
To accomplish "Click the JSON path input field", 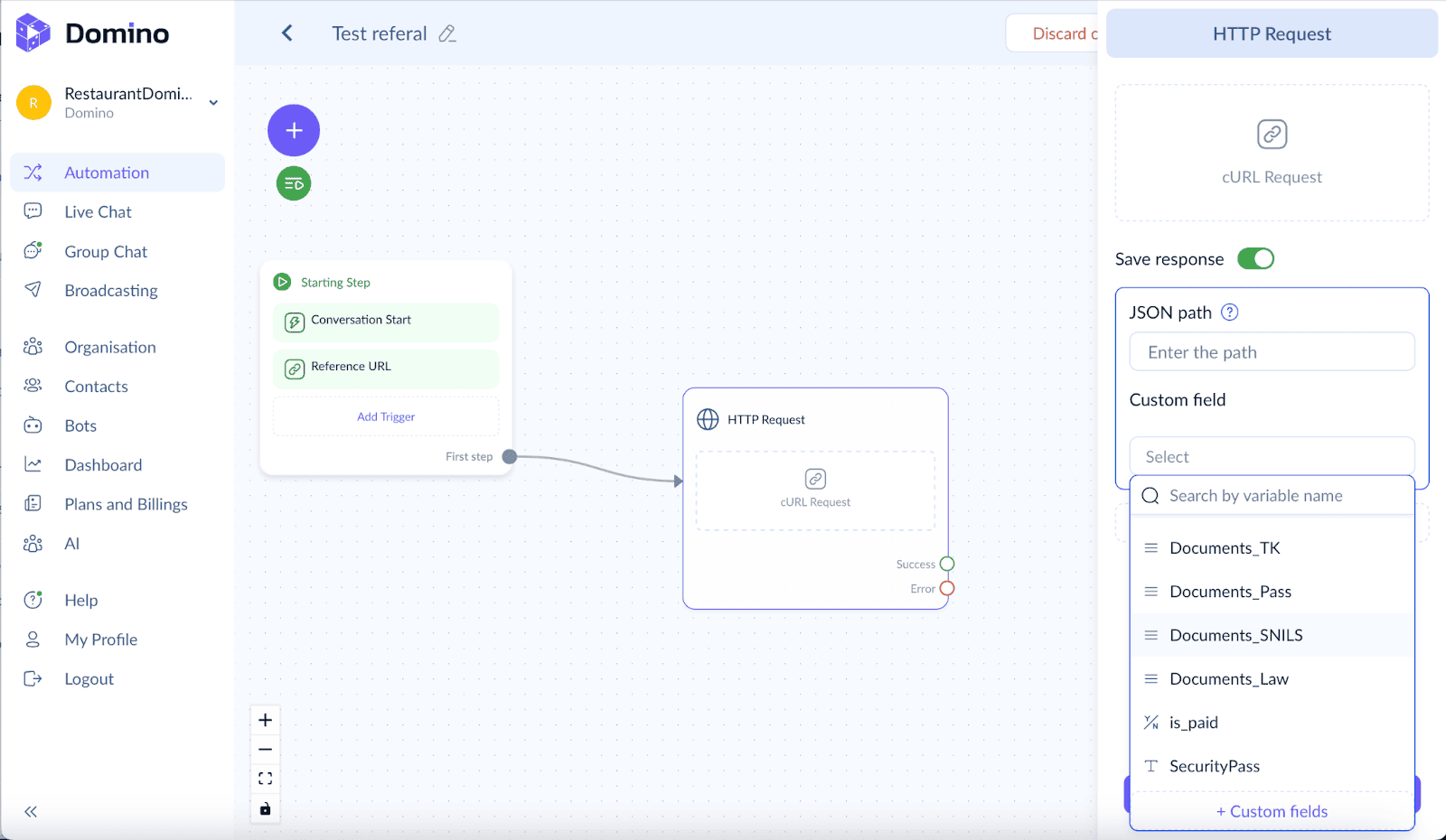I will (x=1272, y=351).
